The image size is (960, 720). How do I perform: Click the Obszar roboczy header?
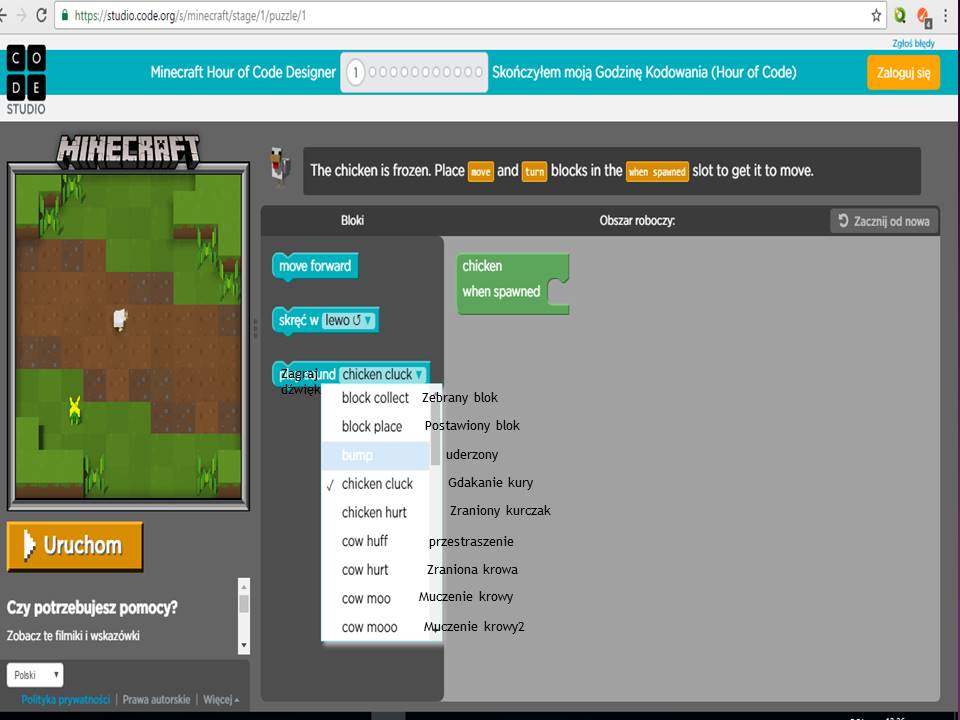pyautogui.click(x=637, y=220)
